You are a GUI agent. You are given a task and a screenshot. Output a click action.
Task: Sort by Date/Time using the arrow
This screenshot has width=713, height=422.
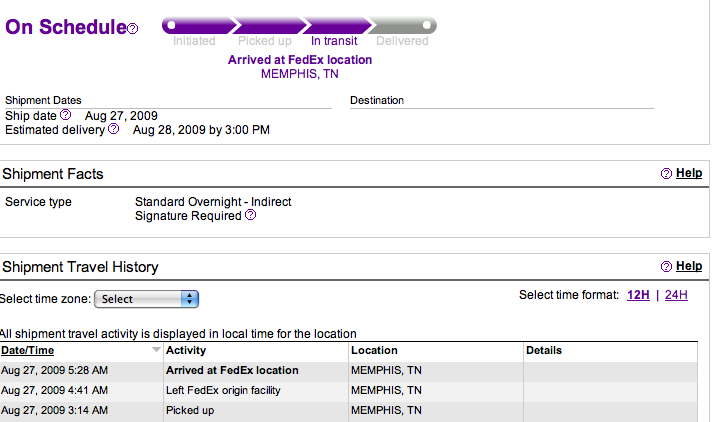click(155, 351)
